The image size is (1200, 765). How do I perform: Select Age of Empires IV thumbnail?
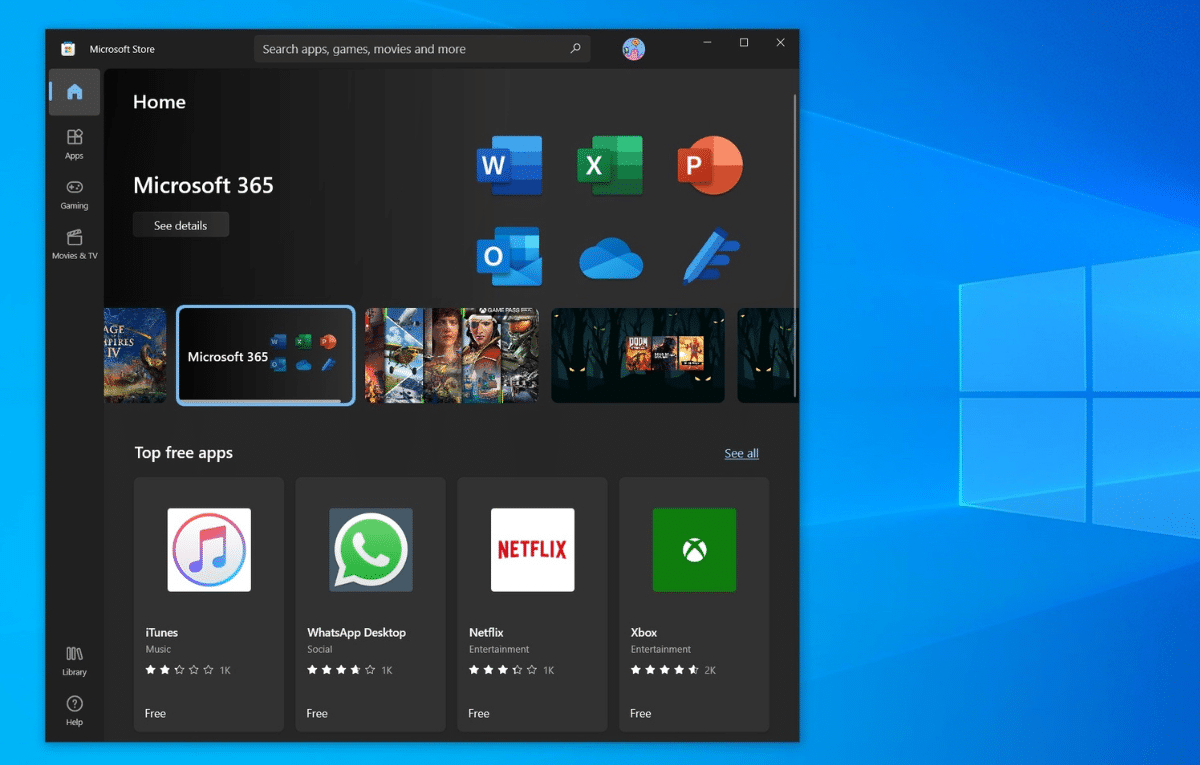135,356
